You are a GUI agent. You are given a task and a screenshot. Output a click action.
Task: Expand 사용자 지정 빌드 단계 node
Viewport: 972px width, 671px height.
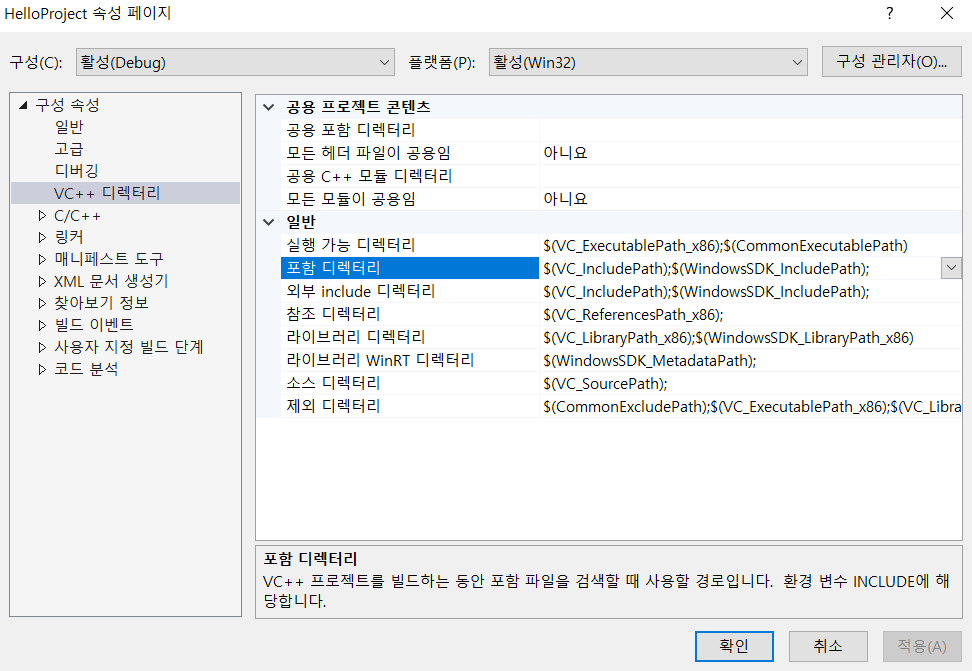(x=42, y=347)
